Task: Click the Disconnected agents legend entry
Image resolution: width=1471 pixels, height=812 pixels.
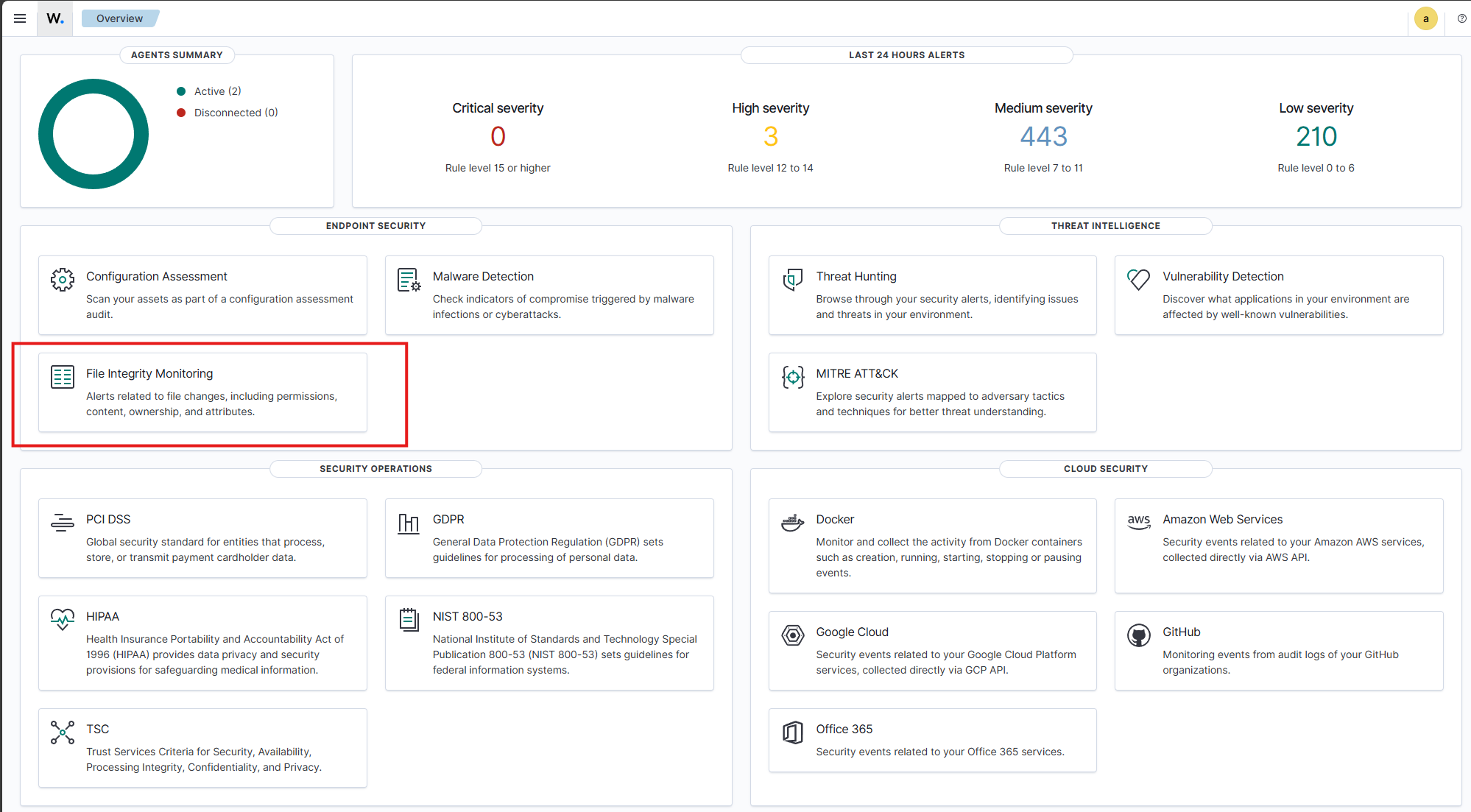Action: (x=235, y=113)
